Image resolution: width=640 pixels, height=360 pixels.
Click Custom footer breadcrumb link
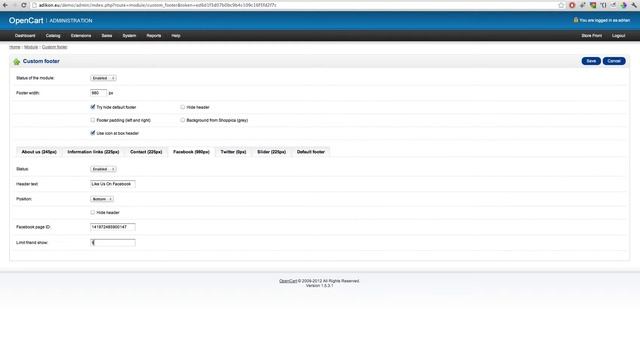click(54, 47)
